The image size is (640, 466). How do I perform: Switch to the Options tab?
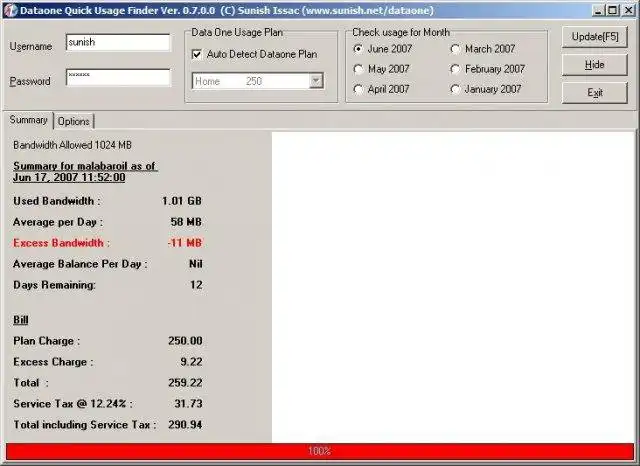[x=73, y=121]
